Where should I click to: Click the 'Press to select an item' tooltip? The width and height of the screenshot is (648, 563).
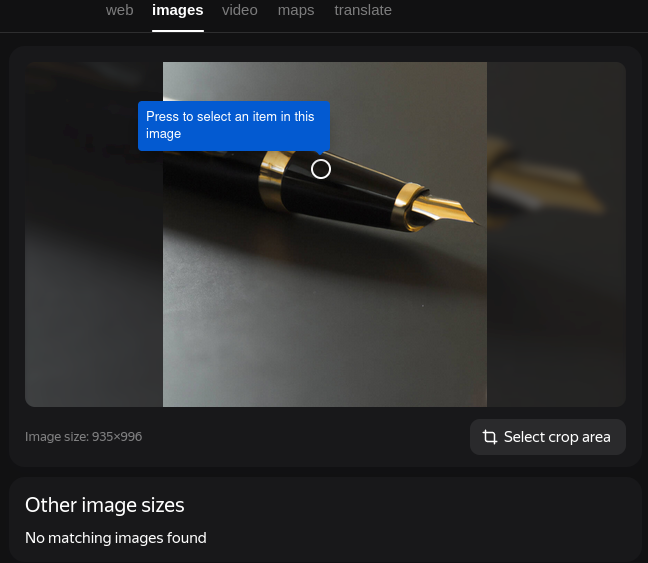[x=234, y=126]
